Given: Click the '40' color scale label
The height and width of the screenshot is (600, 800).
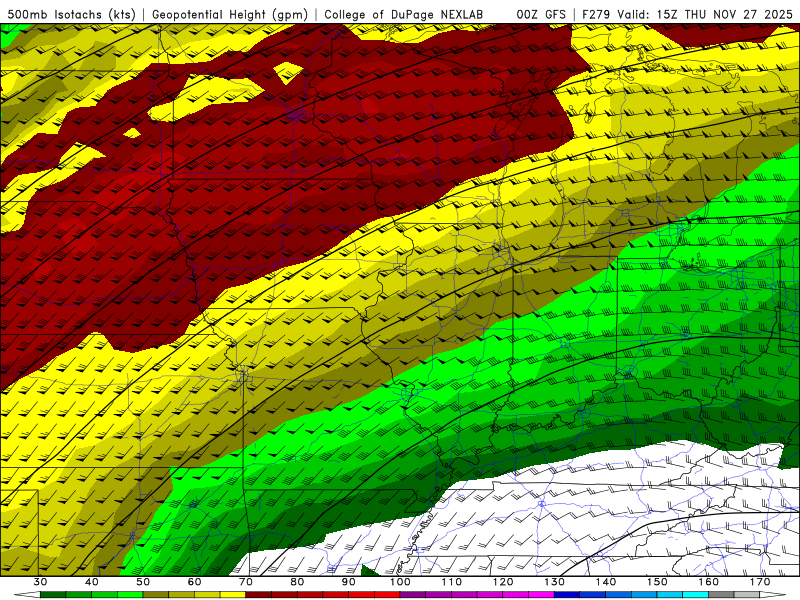Looking at the screenshot, I should click(x=92, y=582).
